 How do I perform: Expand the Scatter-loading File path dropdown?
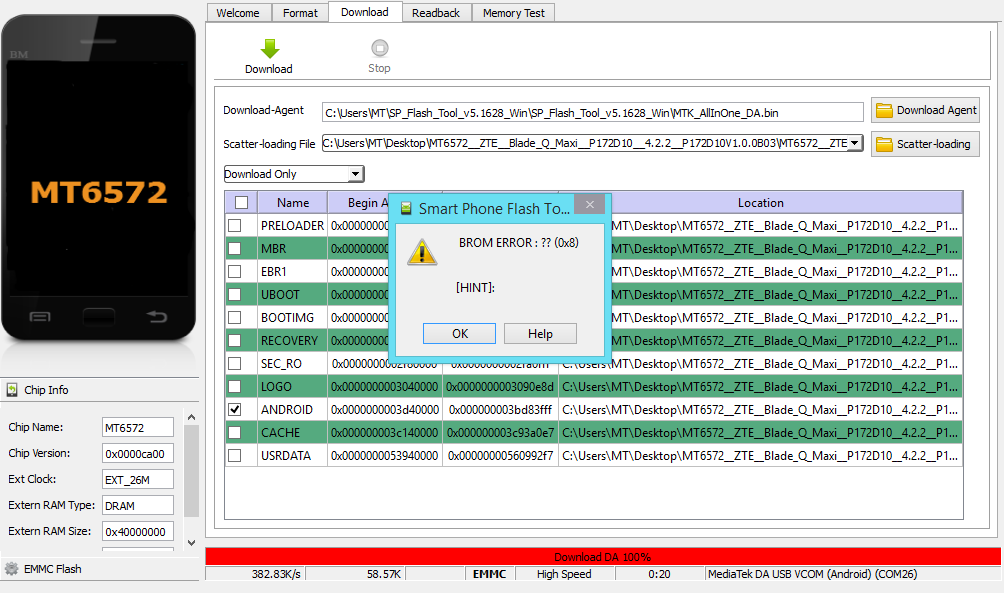point(854,143)
